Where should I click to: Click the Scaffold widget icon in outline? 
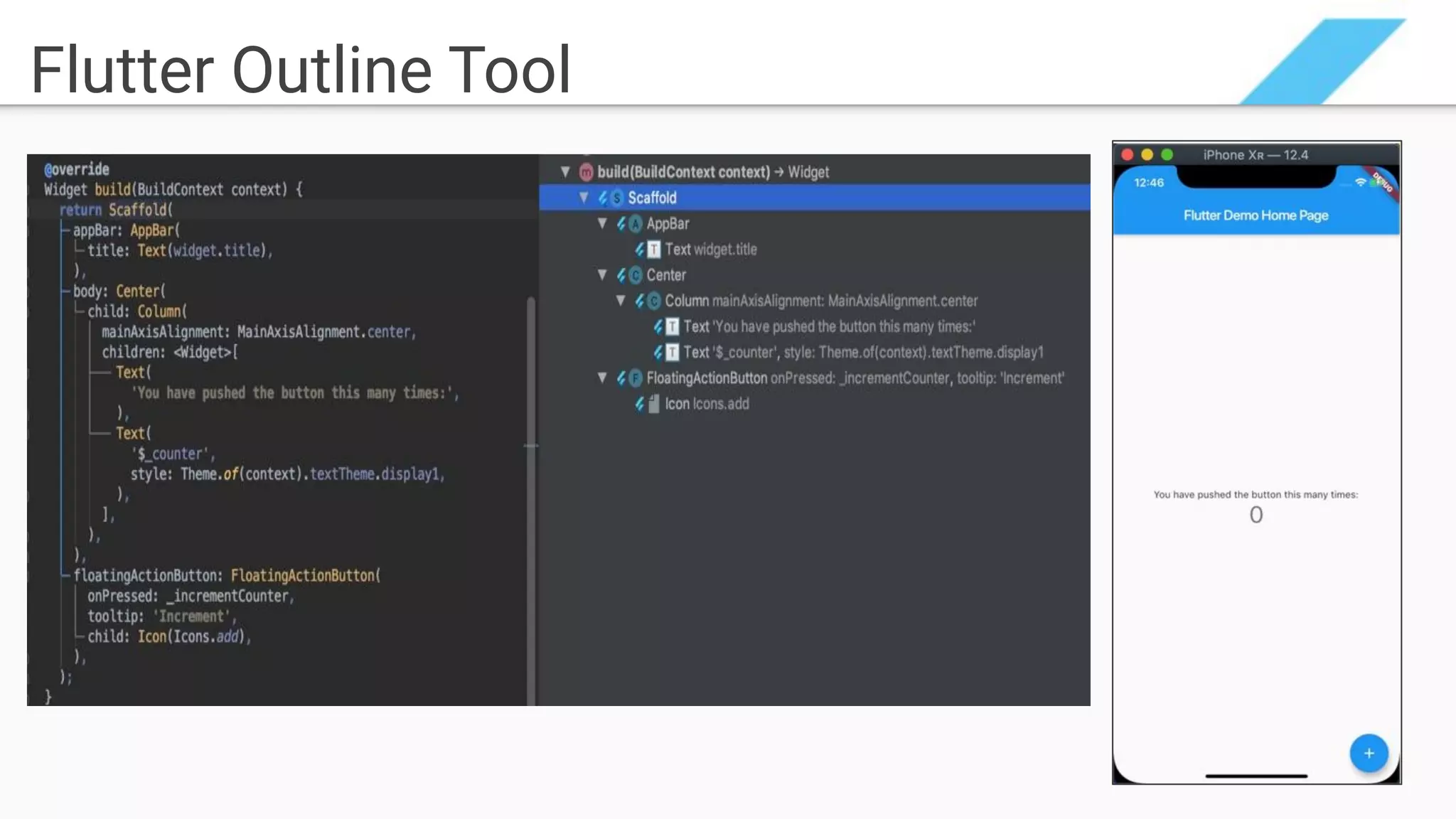point(616,198)
